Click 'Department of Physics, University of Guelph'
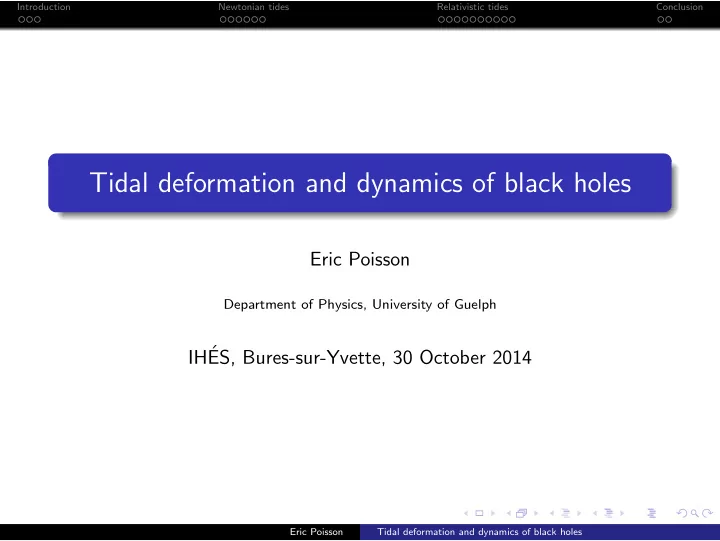The width and height of the screenshot is (720, 541). click(x=360, y=304)
